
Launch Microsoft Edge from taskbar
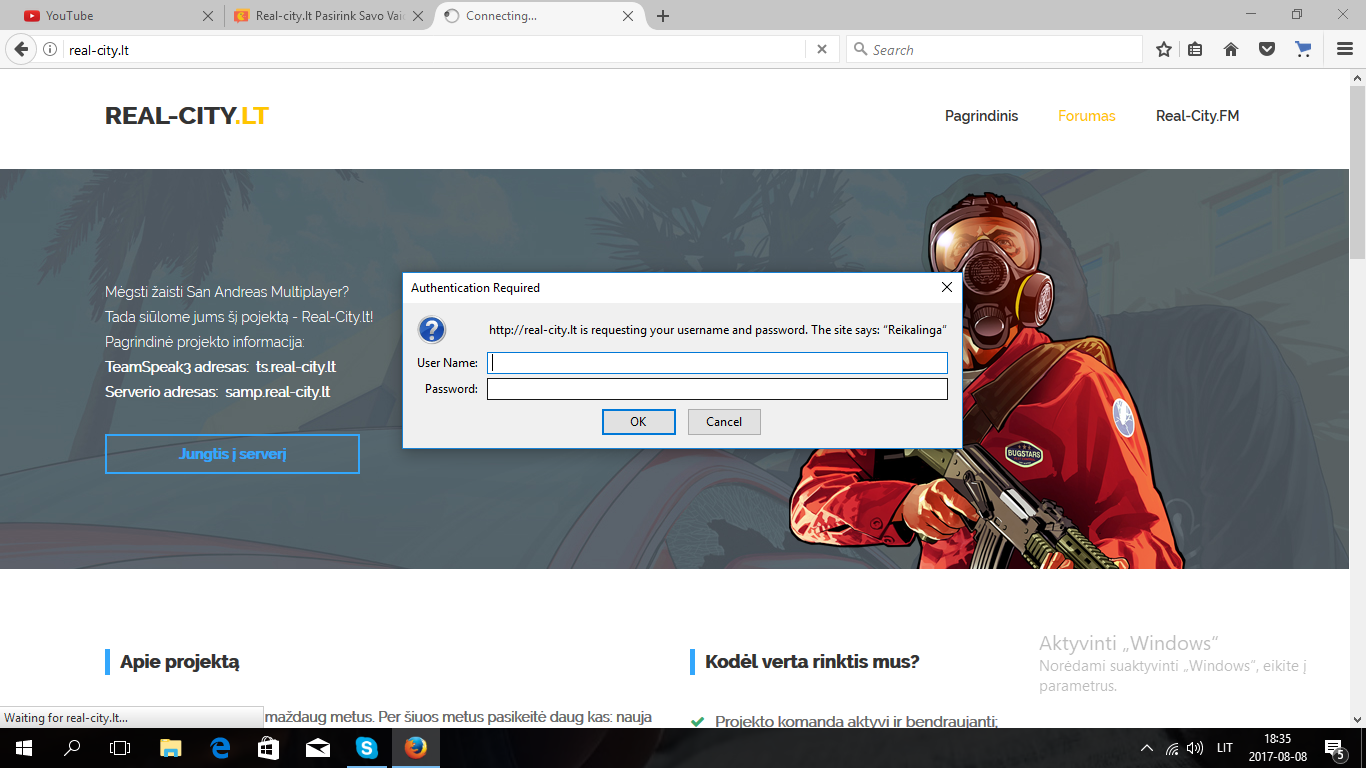pyautogui.click(x=220, y=748)
